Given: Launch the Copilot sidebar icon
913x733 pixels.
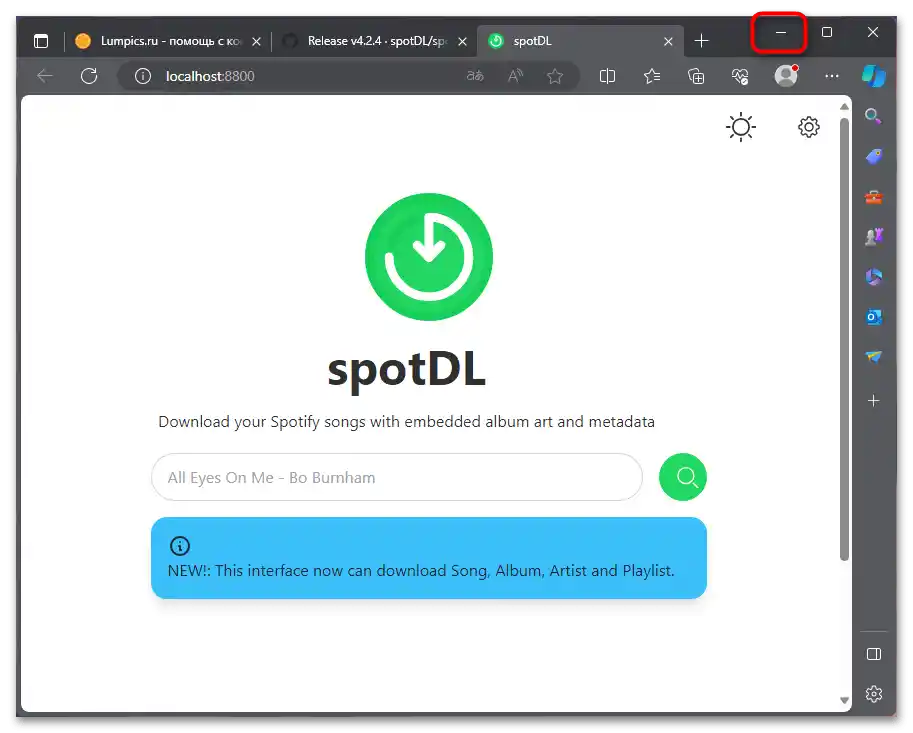Looking at the screenshot, I should [873, 76].
